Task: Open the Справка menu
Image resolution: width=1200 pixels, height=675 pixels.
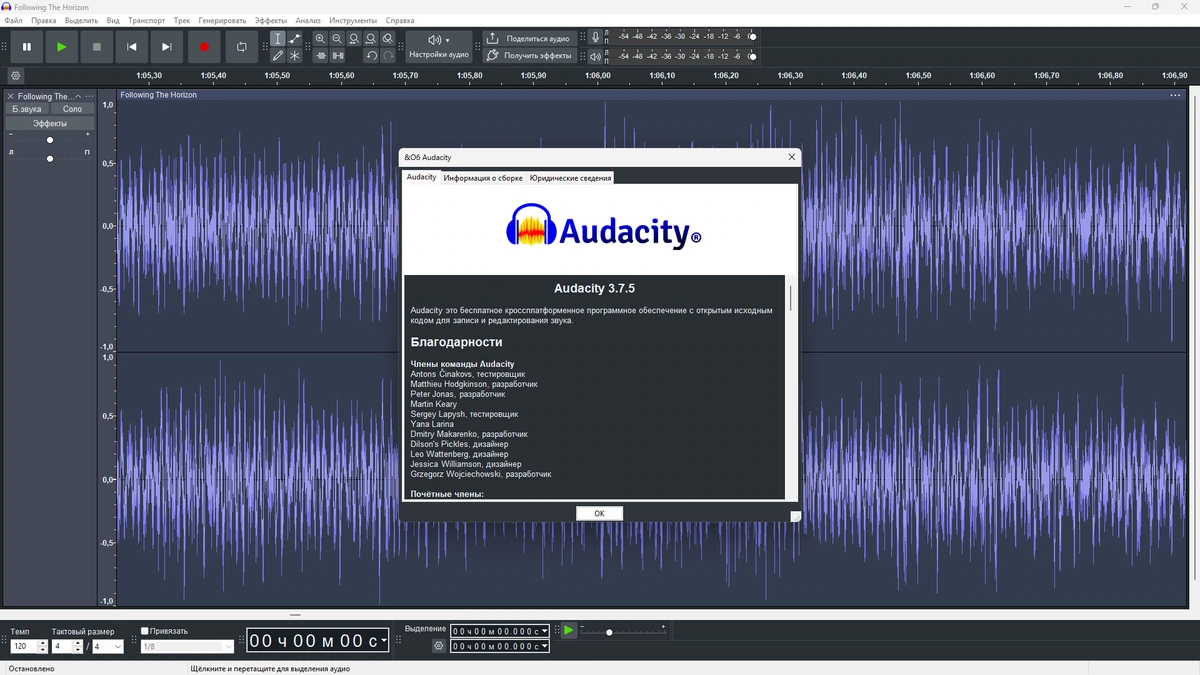Action: click(x=400, y=20)
